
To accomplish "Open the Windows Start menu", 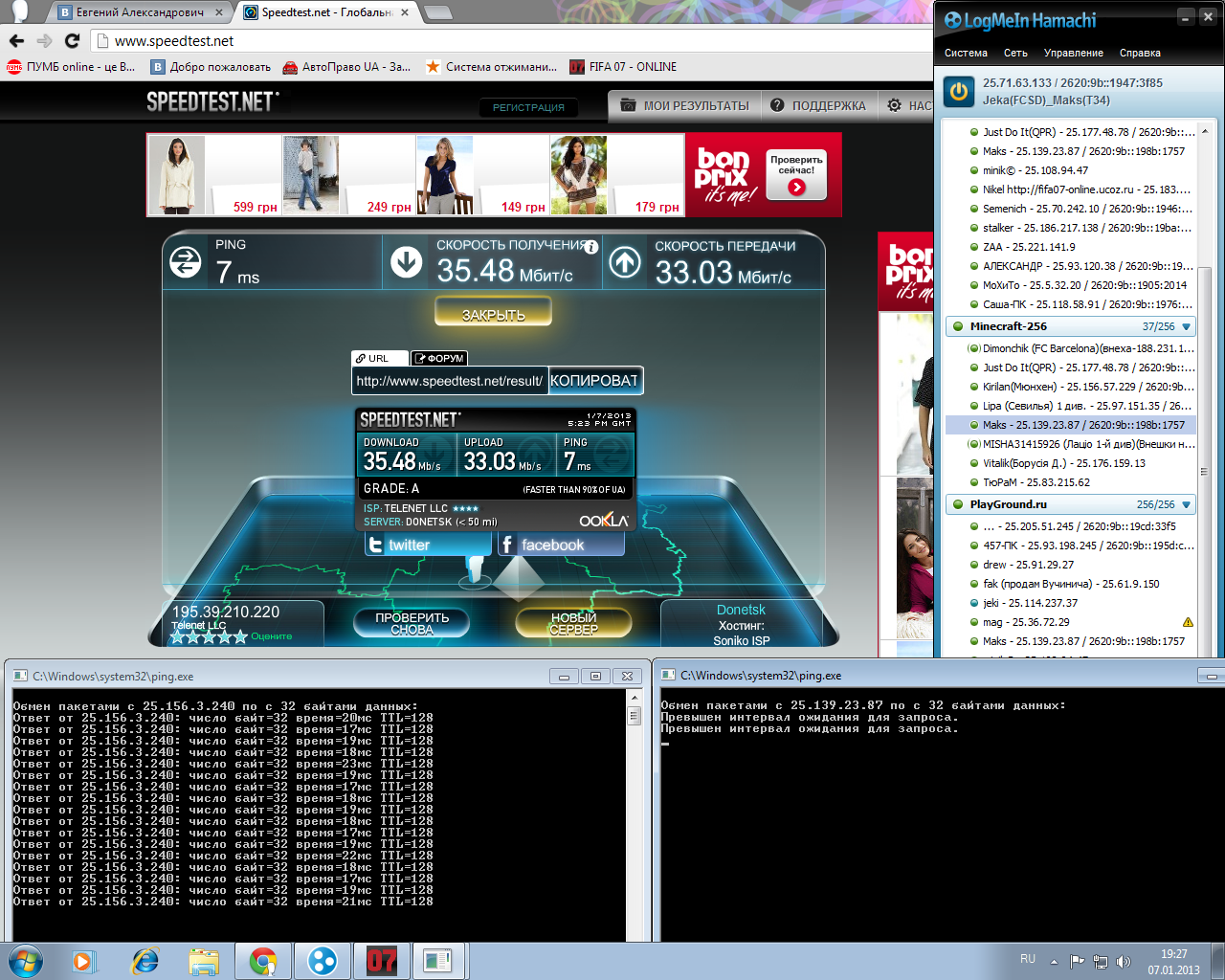I will (25, 960).
